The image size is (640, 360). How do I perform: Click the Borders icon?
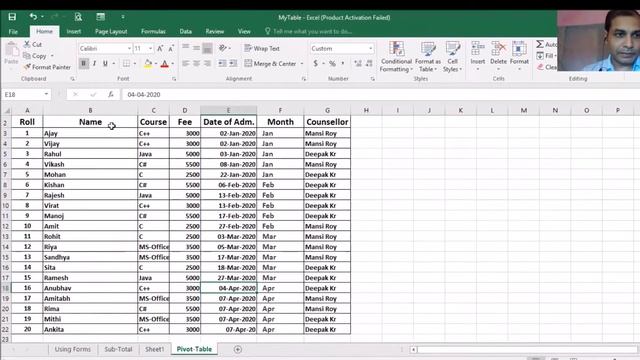click(x=127, y=63)
